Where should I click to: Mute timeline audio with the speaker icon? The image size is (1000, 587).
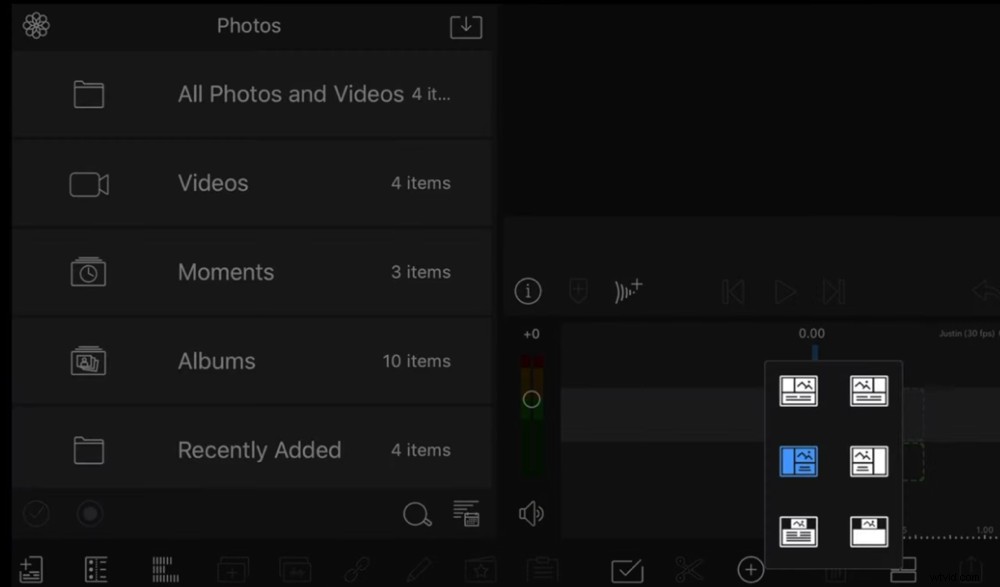[x=531, y=514]
